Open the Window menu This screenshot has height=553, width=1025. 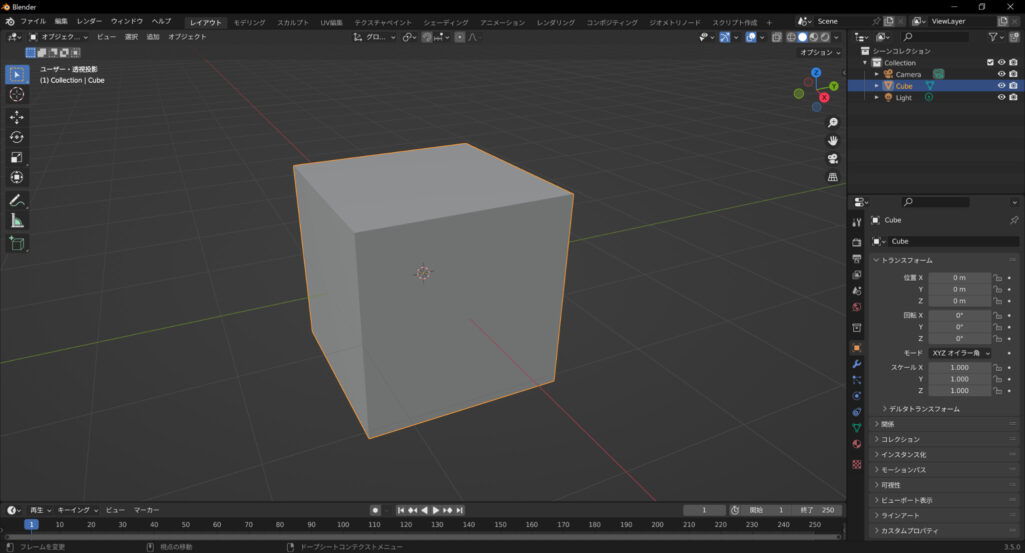point(126,22)
